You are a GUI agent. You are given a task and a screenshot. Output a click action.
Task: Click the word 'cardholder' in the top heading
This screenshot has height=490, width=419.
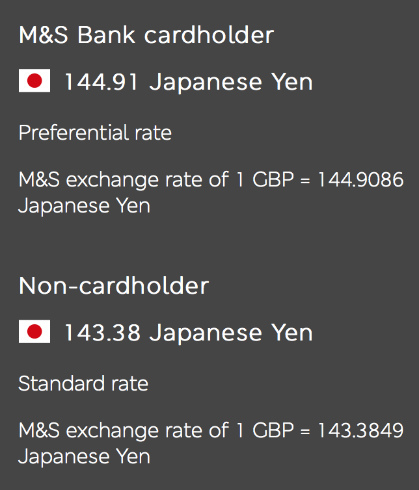(x=209, y=35)
